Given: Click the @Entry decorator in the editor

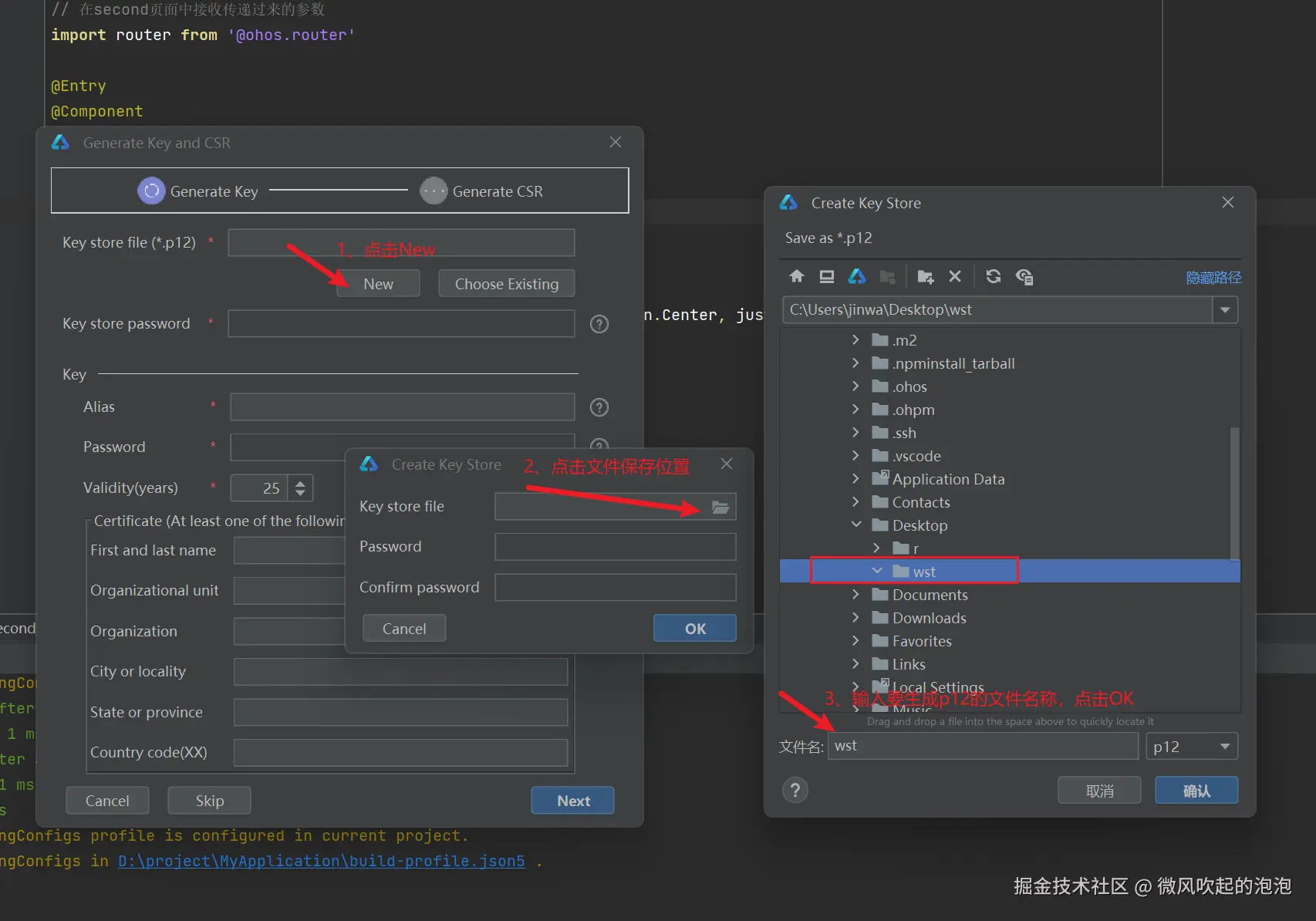Looking at the screenshot, I should point(79,86).
